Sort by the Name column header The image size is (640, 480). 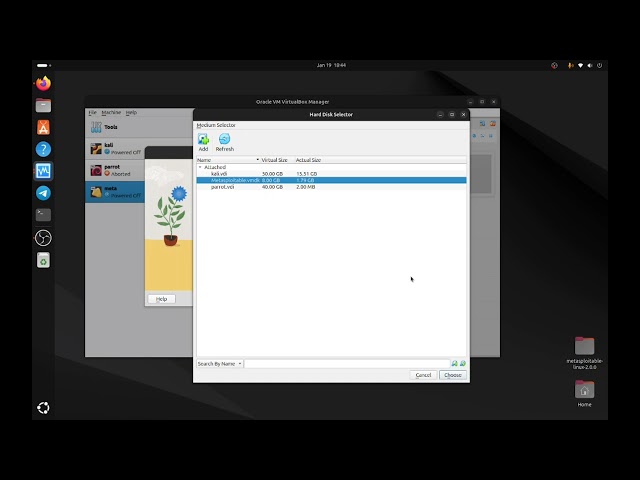point(228,160)
